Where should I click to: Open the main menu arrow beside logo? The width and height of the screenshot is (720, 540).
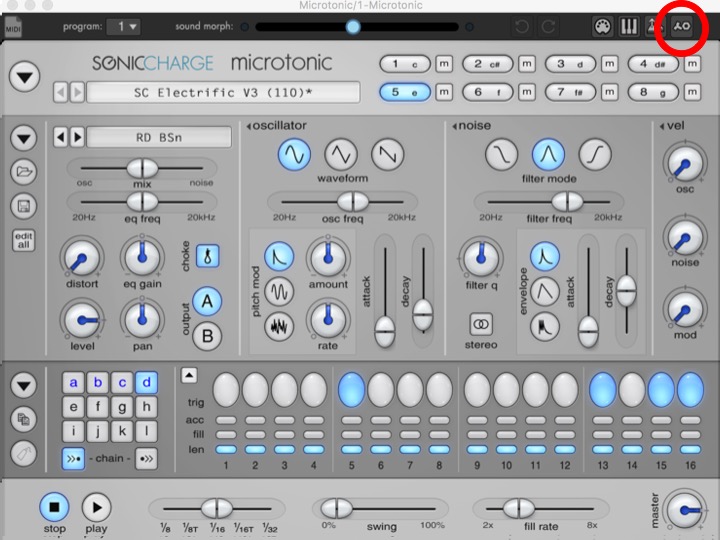[x=24, y=77]
